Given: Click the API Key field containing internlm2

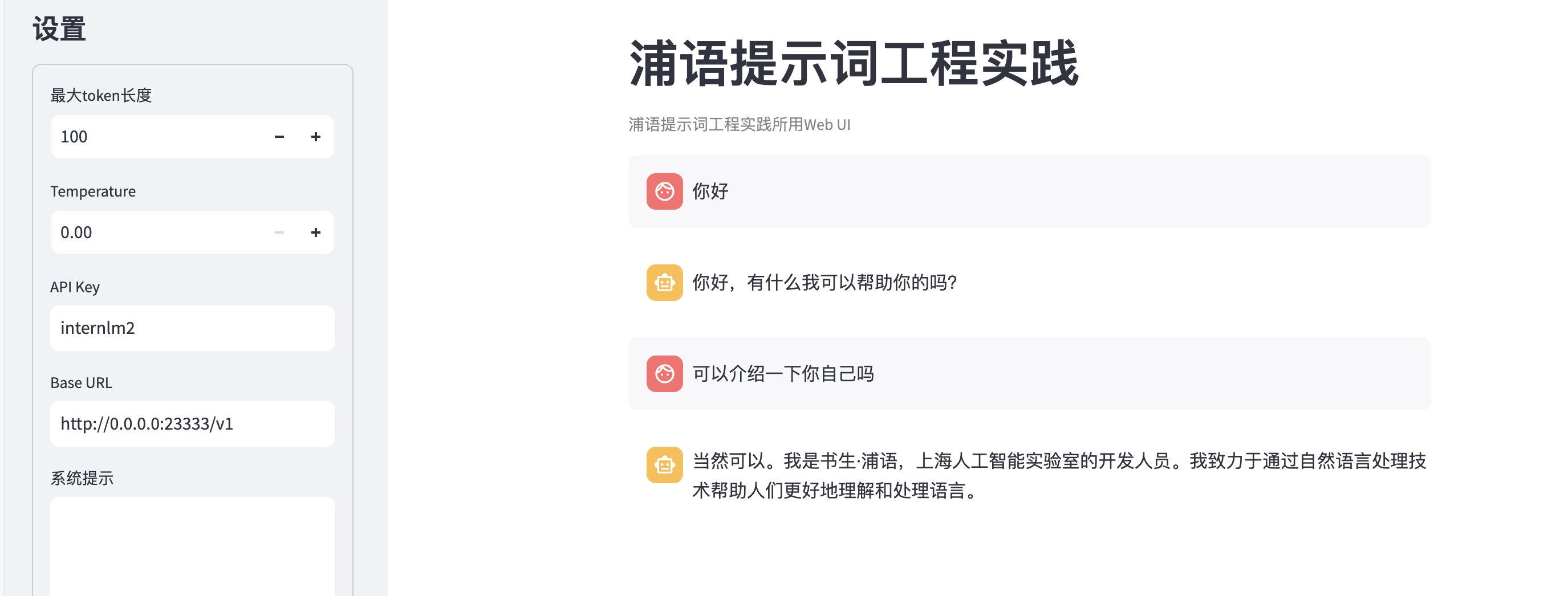Looking at the screenshot, I should pos(192,328).
